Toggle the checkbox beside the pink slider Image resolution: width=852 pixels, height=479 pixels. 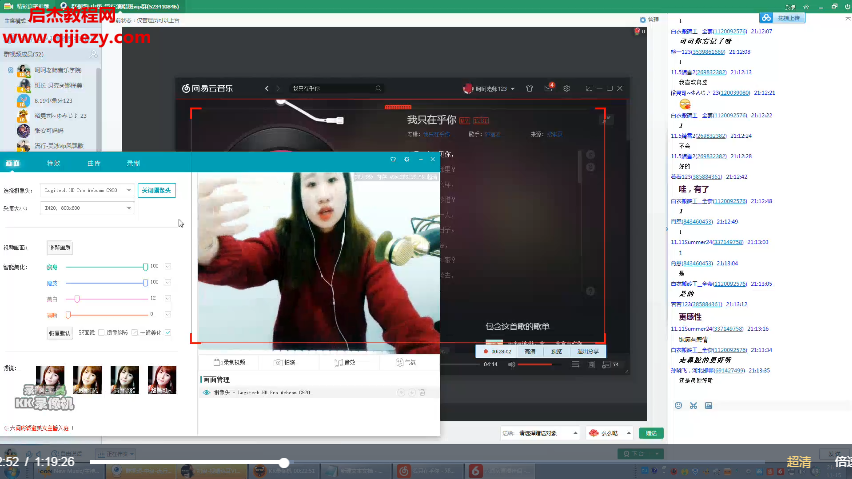[x=168, y=298]
